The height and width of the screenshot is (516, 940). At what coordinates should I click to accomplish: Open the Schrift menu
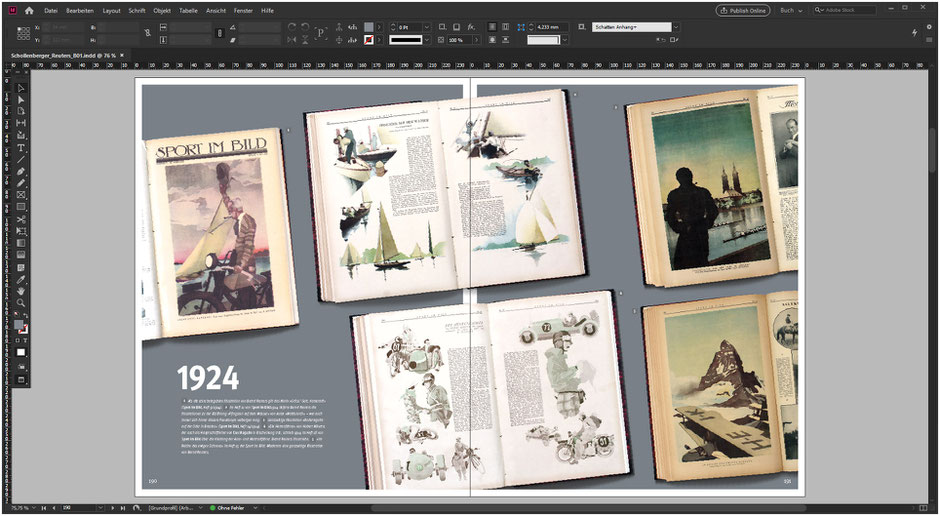click(137, 11)
